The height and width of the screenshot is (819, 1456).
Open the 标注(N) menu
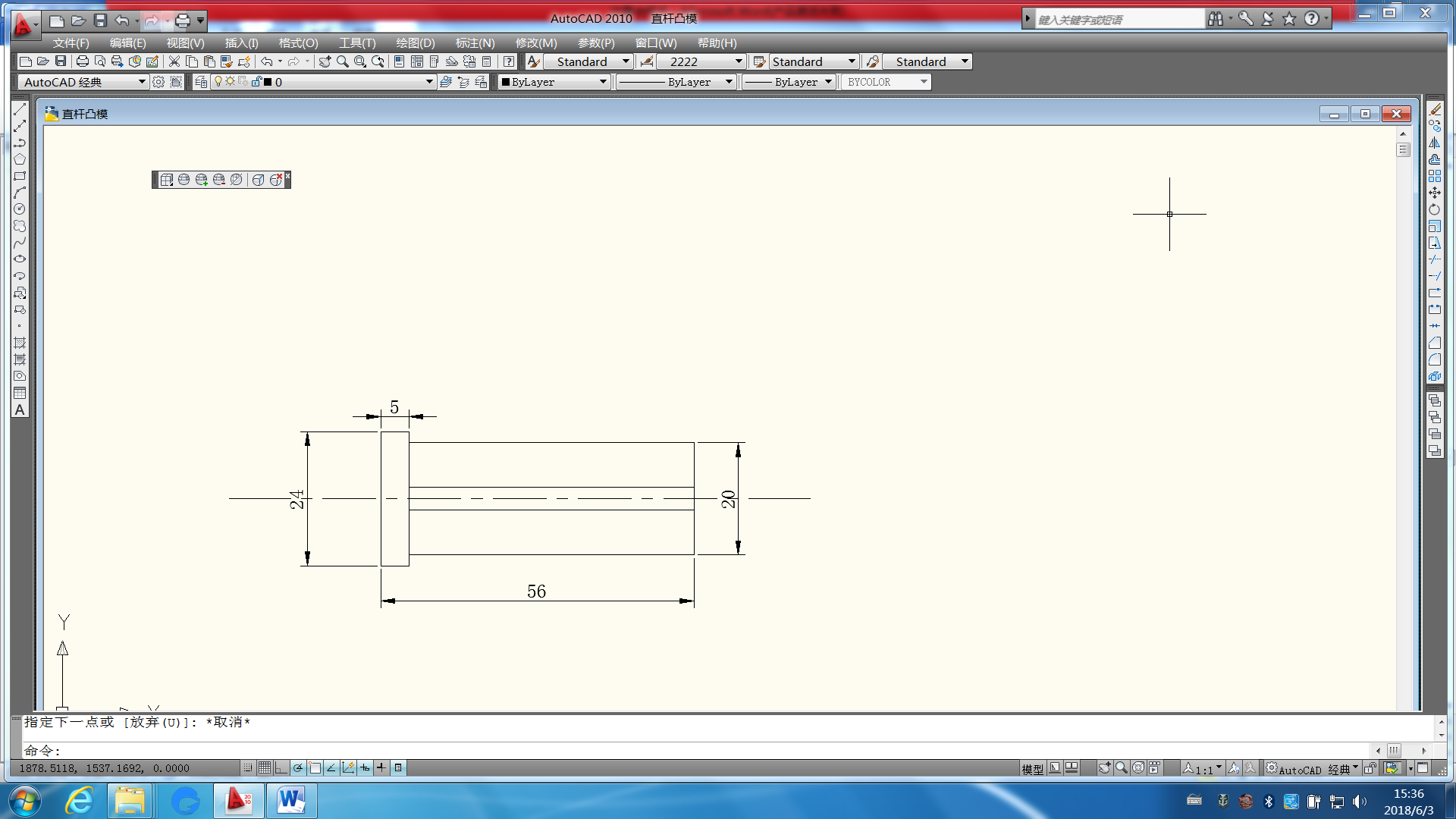click(475, 43)
